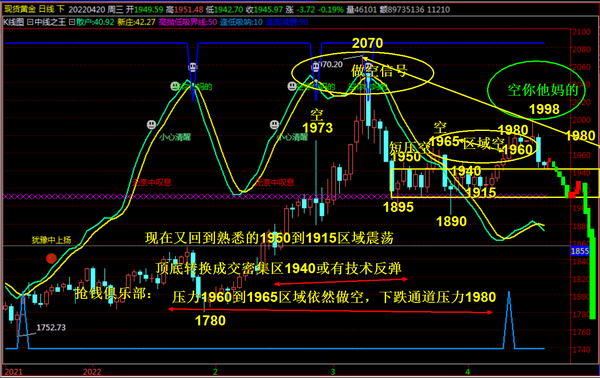Viewport: 600px width, 378px height.
Task: Click the blue 1855 price marker on axis
Action: (x=580, y=251)
